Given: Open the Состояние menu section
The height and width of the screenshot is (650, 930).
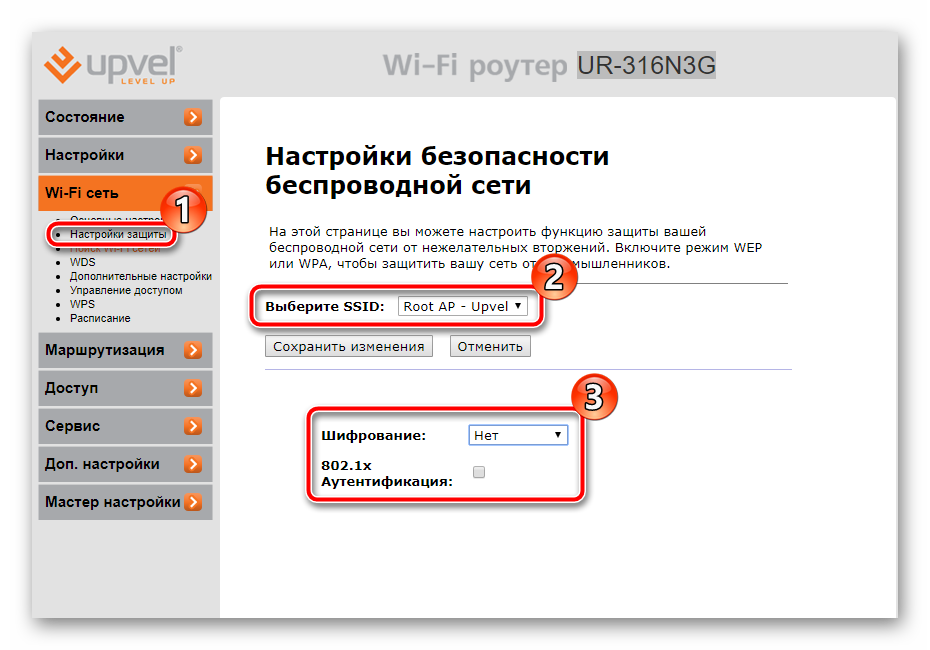Looking at the screenshot, I should click(x=125, y=117).
